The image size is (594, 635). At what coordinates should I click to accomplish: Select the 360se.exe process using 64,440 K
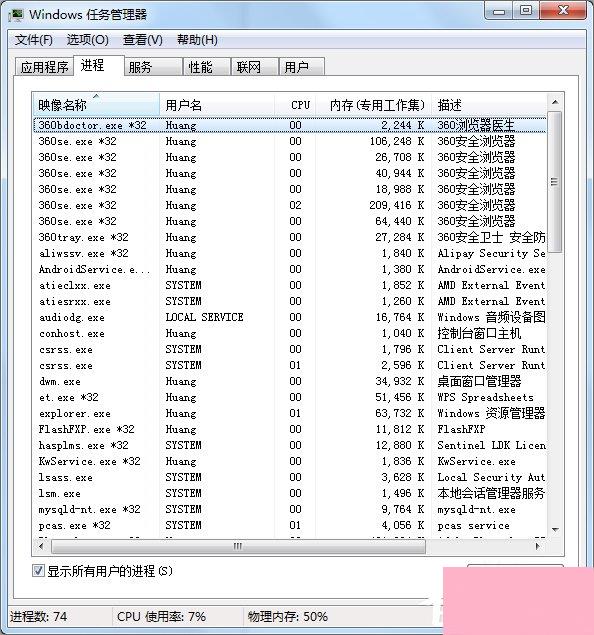click(290, 221)
